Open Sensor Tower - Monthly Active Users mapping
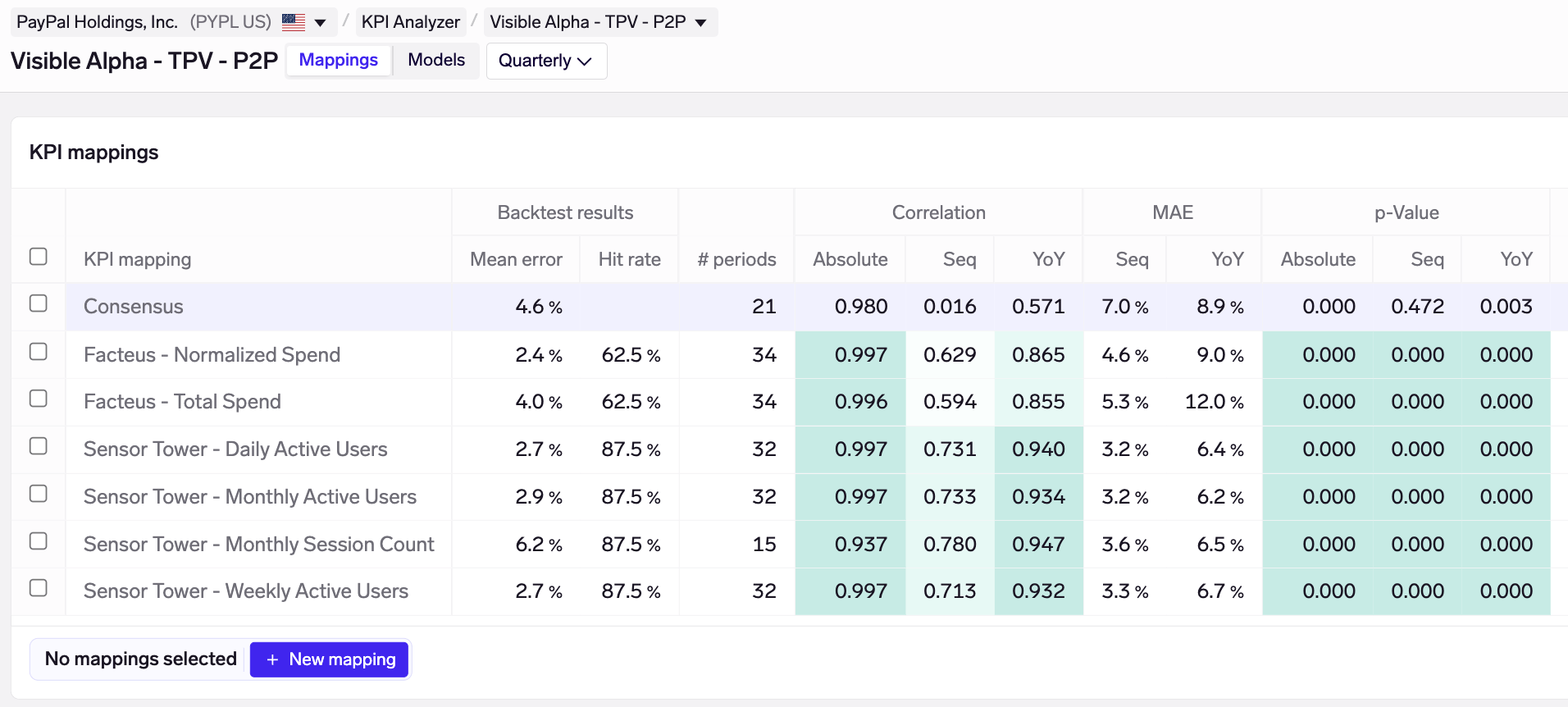The image size is (1568, 707). pos(250,497)
